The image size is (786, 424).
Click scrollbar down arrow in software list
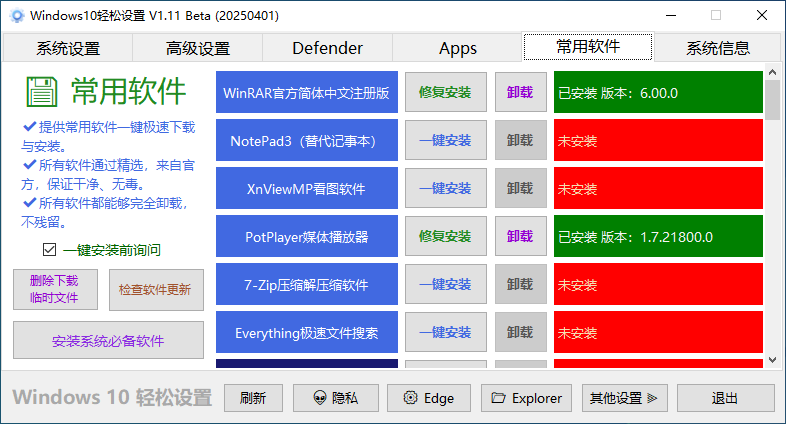point(772,360)
